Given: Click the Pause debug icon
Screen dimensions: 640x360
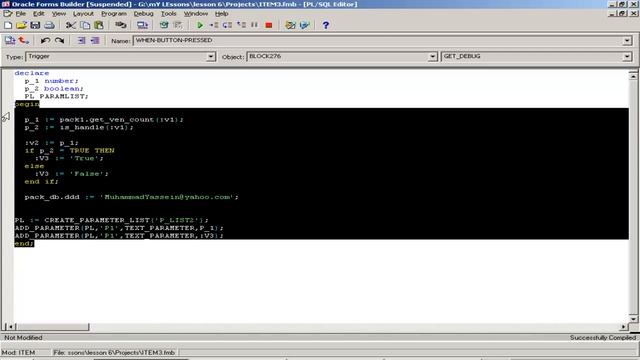Looking at the screenshot, I should [x=255, y=25].
